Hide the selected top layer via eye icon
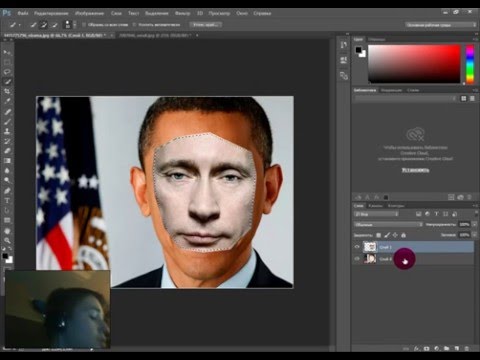 point(357,247)
